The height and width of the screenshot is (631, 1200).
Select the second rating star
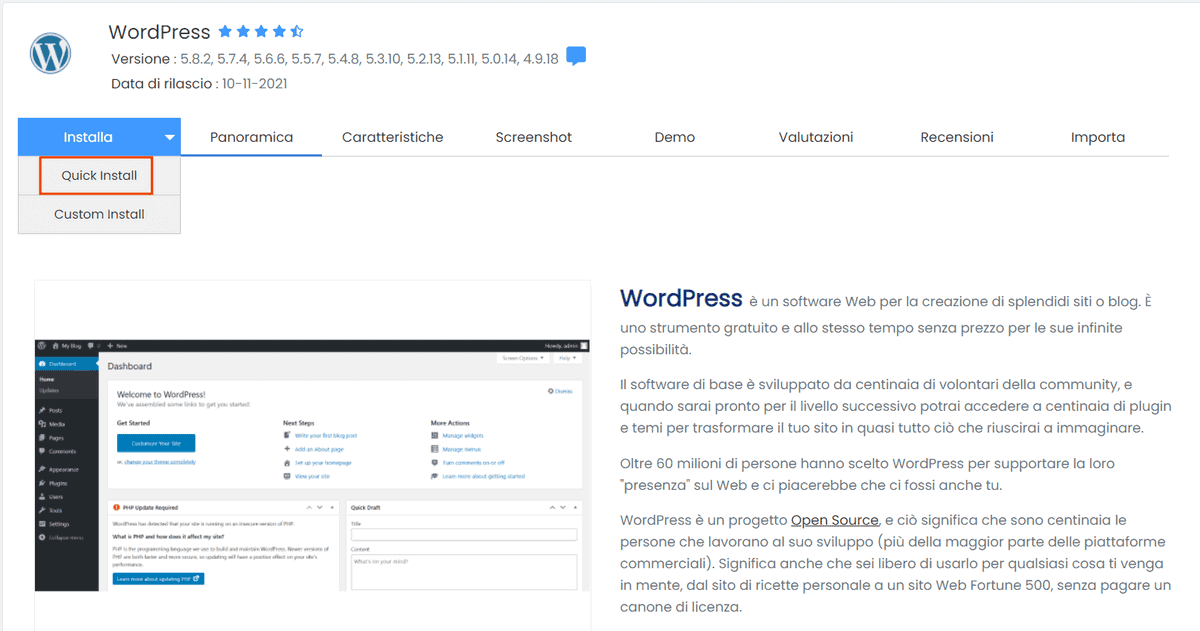pyautogui.click(x=243, y=31)
